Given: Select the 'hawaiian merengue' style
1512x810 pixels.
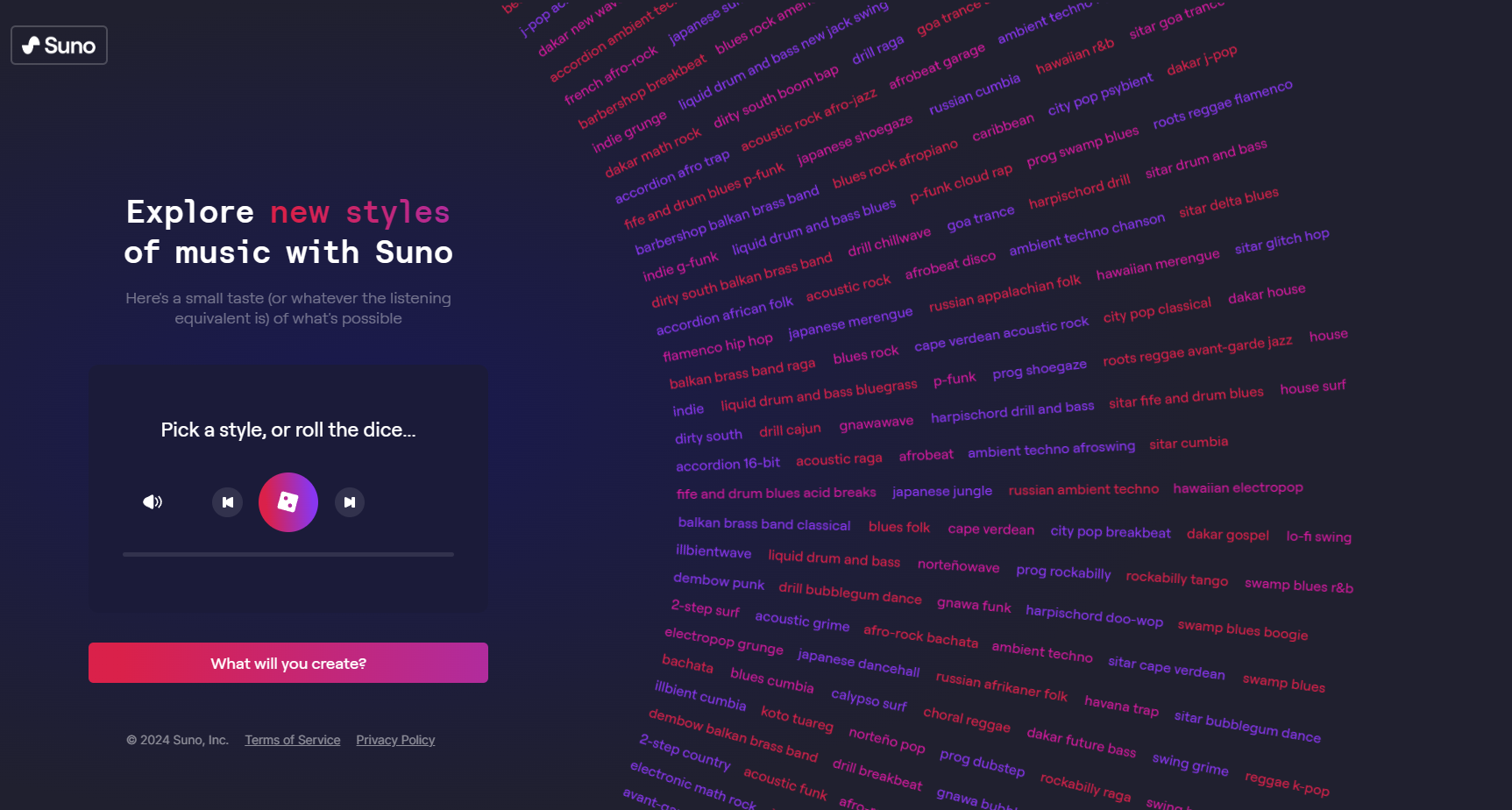Looking at the screenshot, I should point(1158,265).
